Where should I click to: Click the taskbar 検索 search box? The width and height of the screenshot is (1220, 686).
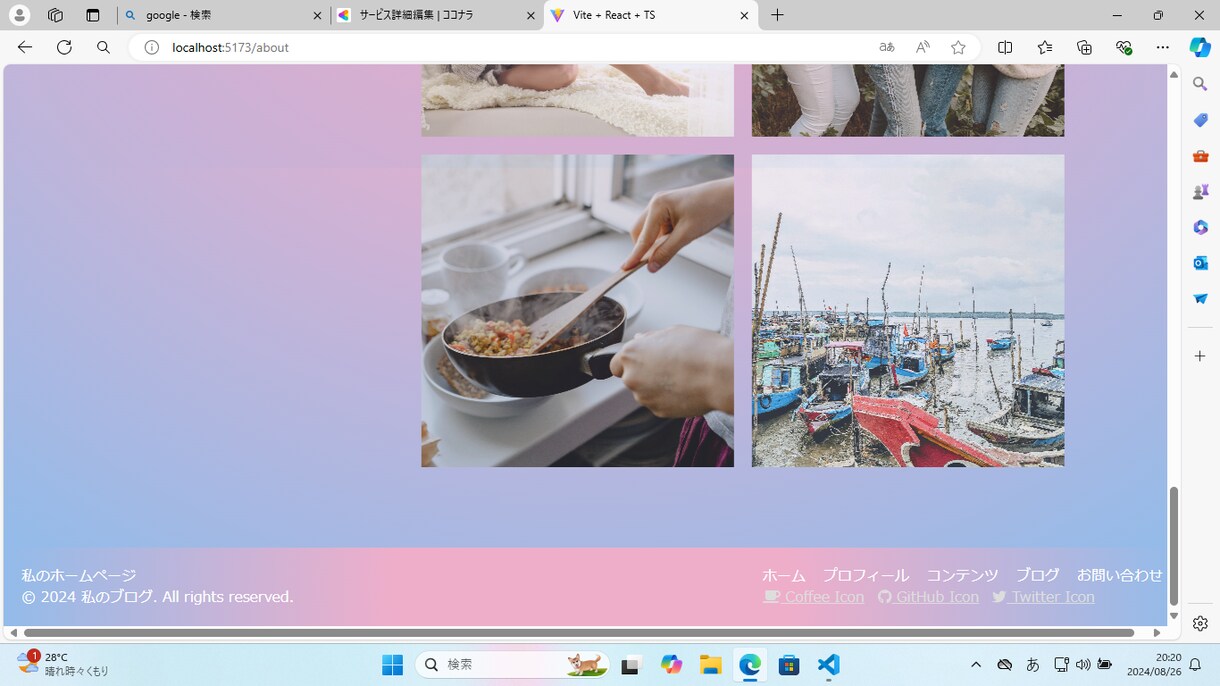pyautogui.click(x=512, y=665)
